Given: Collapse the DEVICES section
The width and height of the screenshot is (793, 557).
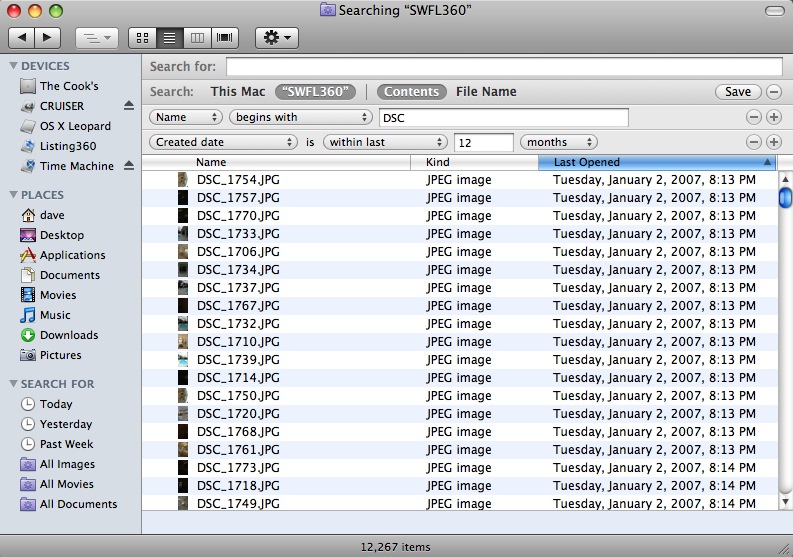Looking at the screenshot, I should [14, 66].
